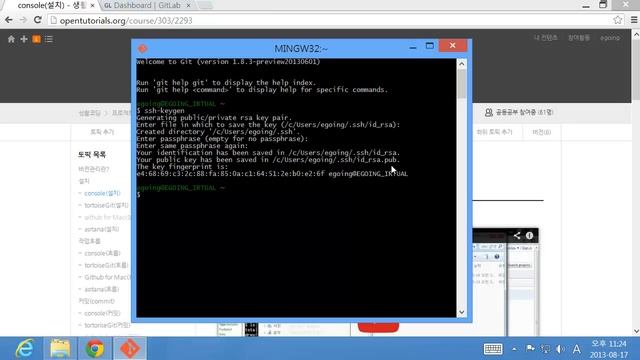Viewport: 640px width, 360px height.
Task: Close the MINGW32 terminal window
Action: click(x=453, y=46)
